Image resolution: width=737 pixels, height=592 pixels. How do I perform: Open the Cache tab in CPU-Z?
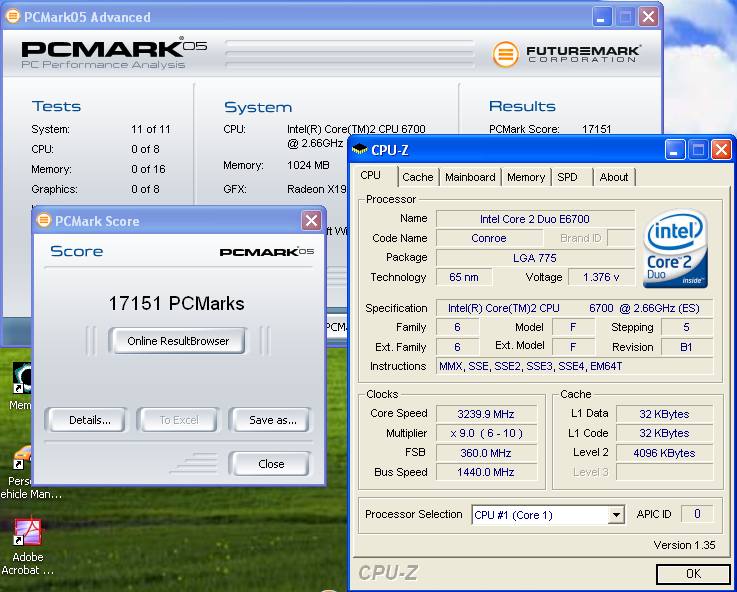pyautogui.click(x=417, y=177)
